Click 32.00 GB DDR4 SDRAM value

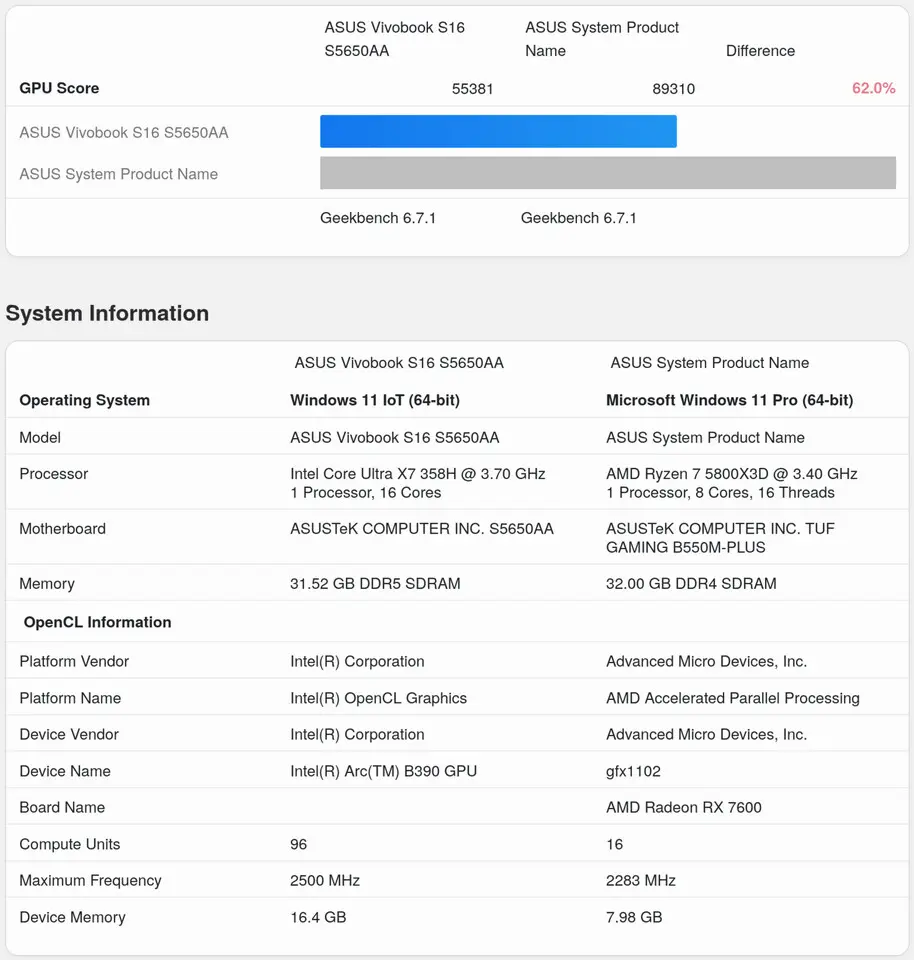pyautogui.click(x=691, y=583)
